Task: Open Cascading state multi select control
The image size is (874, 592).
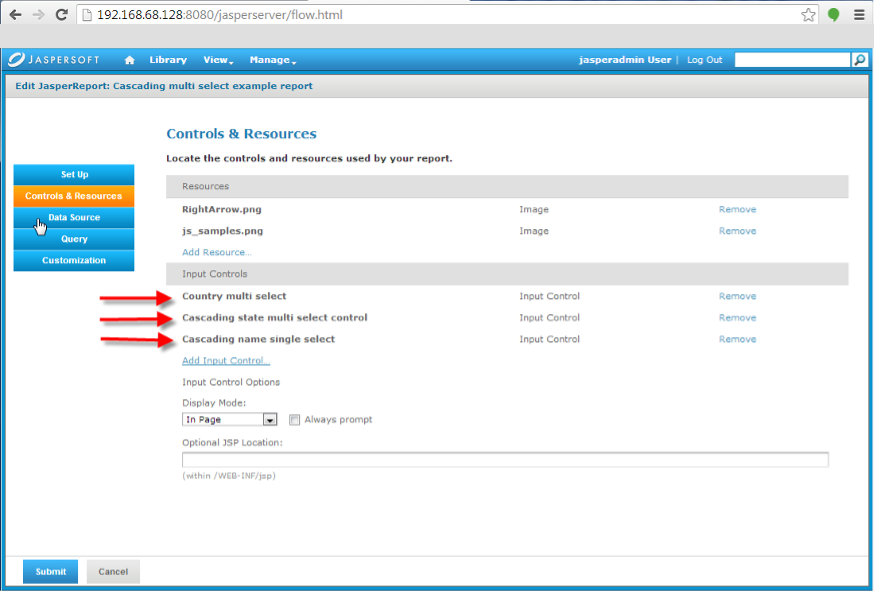Action: [x=275, y=318]
